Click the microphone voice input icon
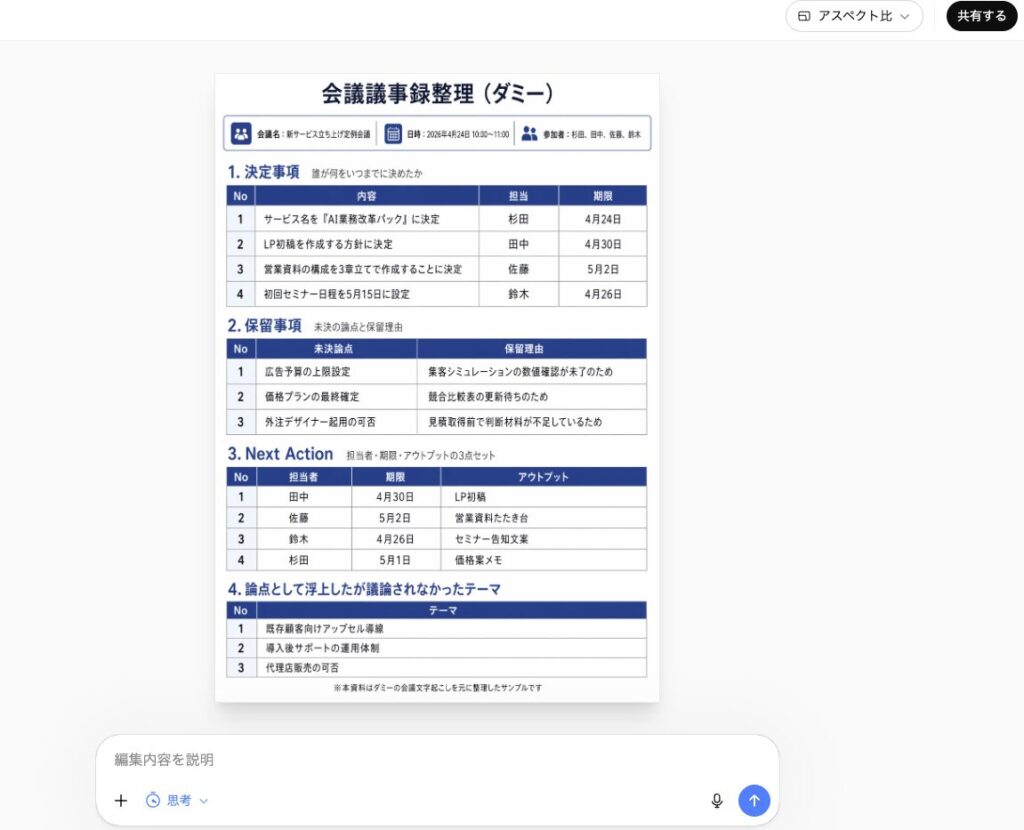1024x830 pixels. 716,800
